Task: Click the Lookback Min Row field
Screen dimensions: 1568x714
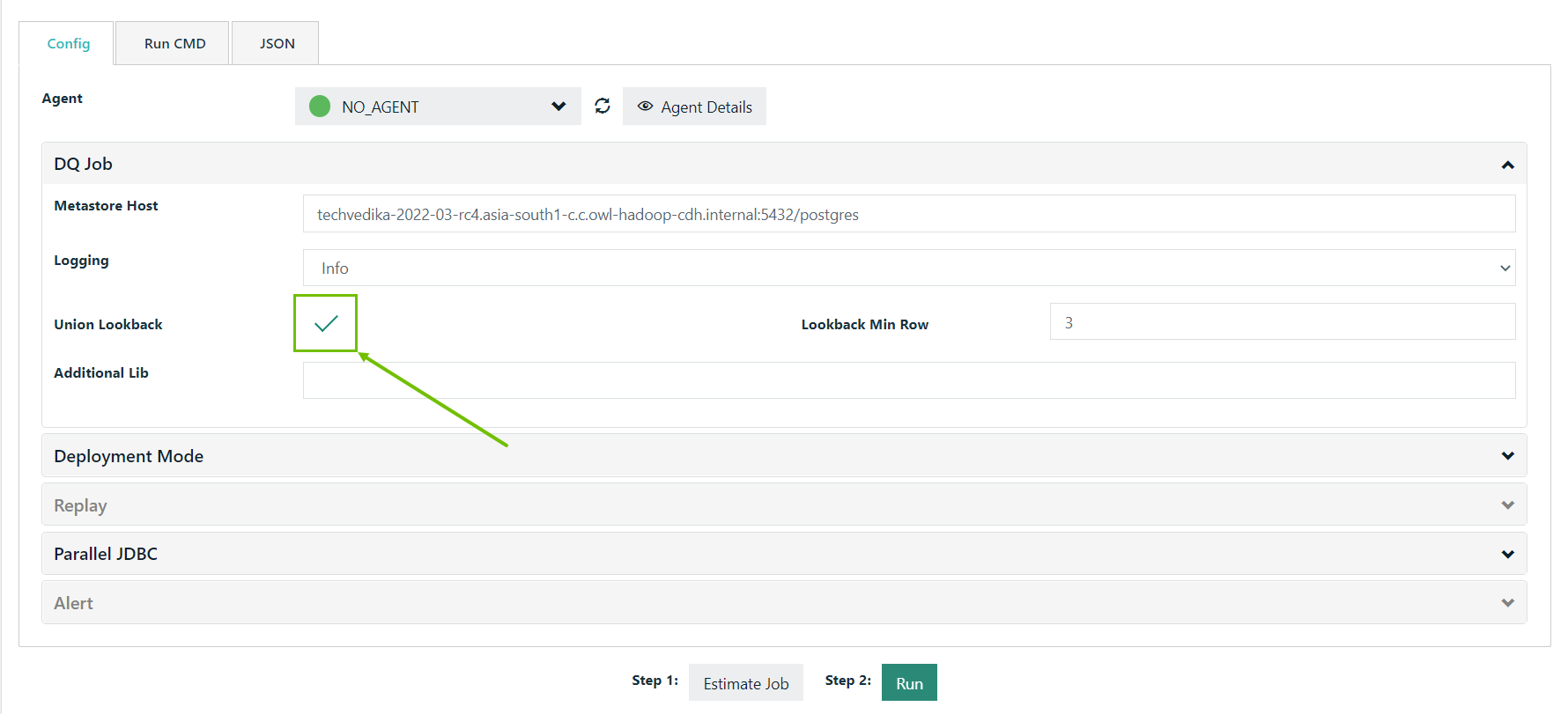Action: tap(1282, 322)
